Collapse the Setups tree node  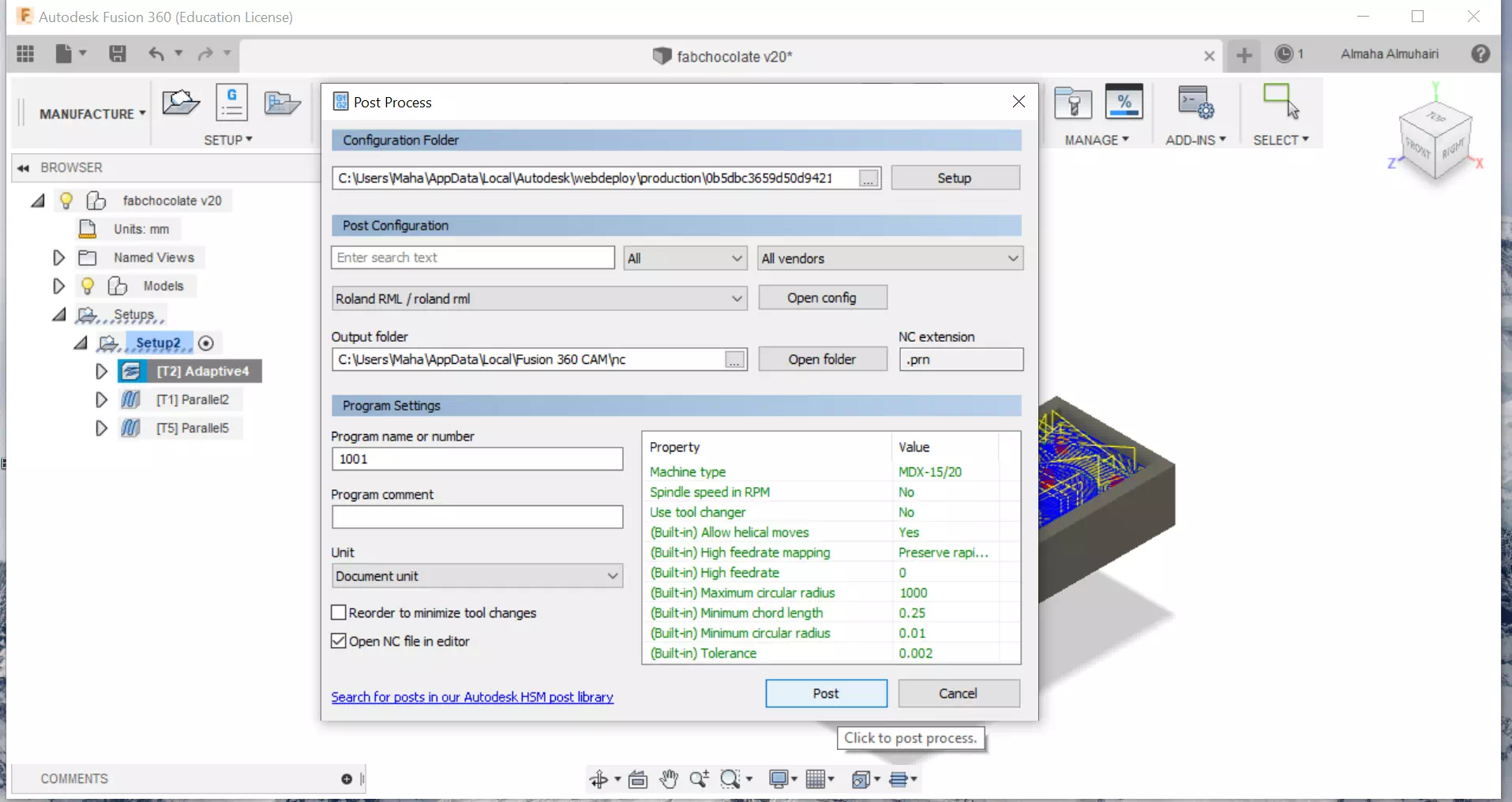pos(58,314)
